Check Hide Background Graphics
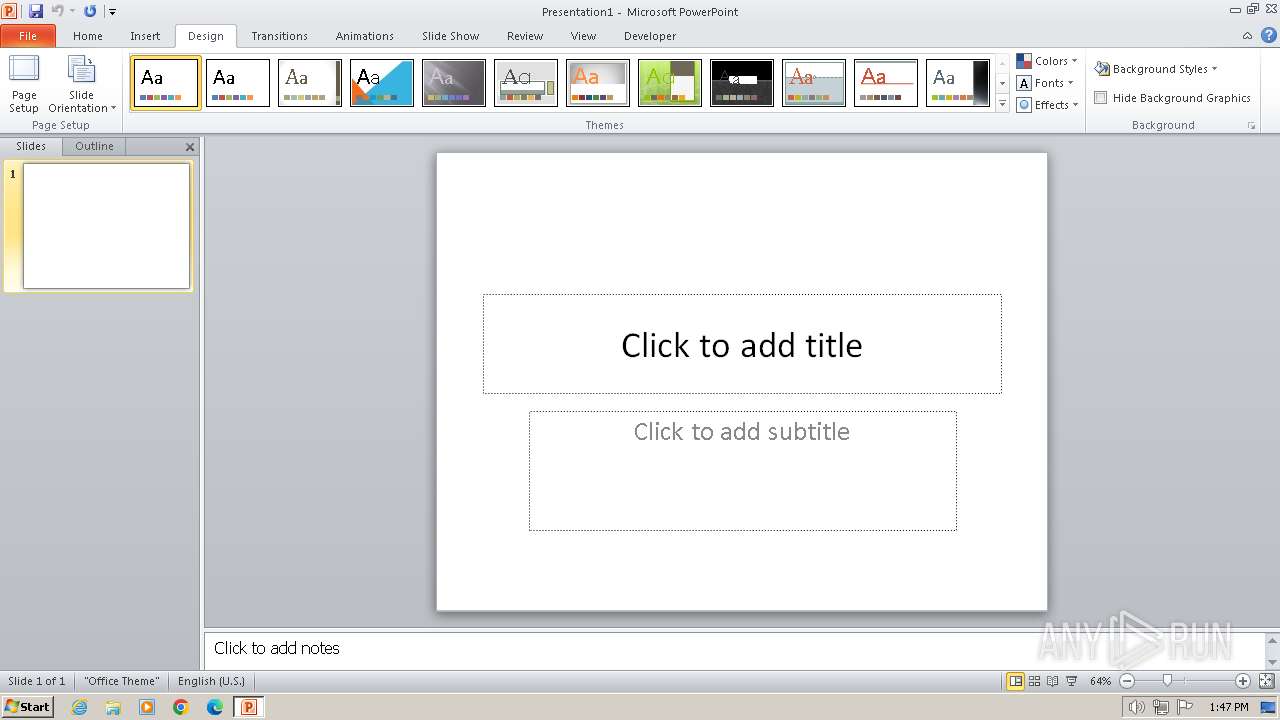The image size is (1280, 720). pos(1101,98)
